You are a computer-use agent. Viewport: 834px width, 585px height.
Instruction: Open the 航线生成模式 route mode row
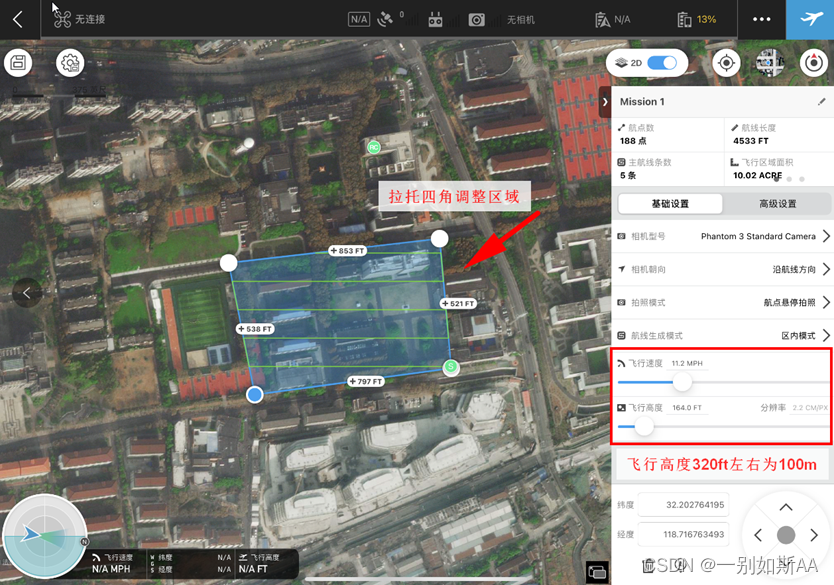click(x=721, y=335)
